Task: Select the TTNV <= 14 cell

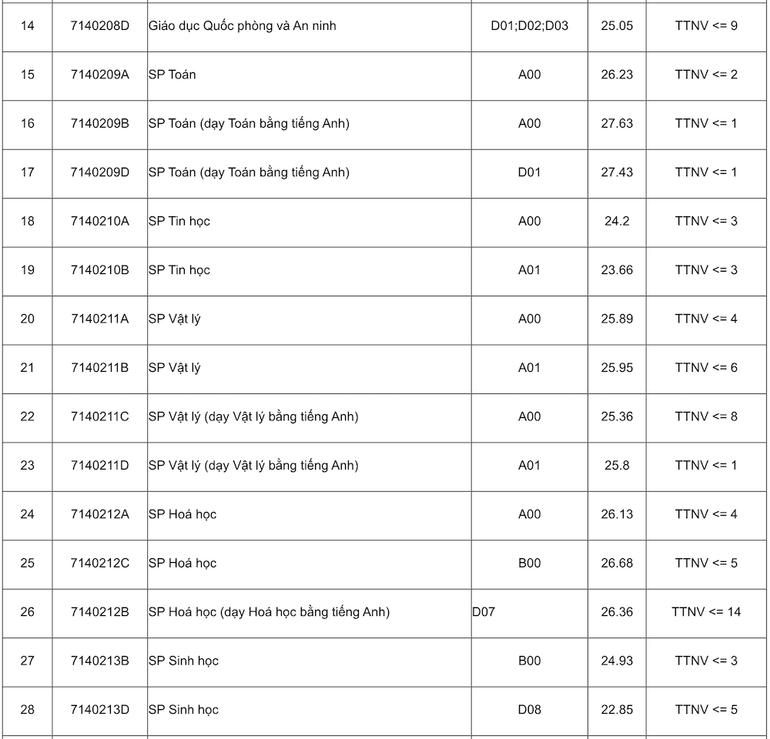Action: [706, 612]
